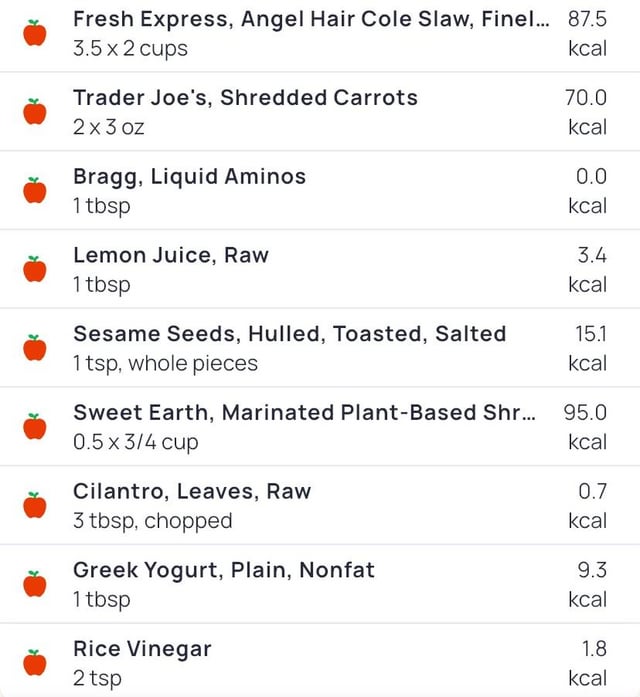Open Sesame Seeds, Hulled, Toasted, Salted item
The height and width of the screenshot is (697, 640).
tap(289, 334)
